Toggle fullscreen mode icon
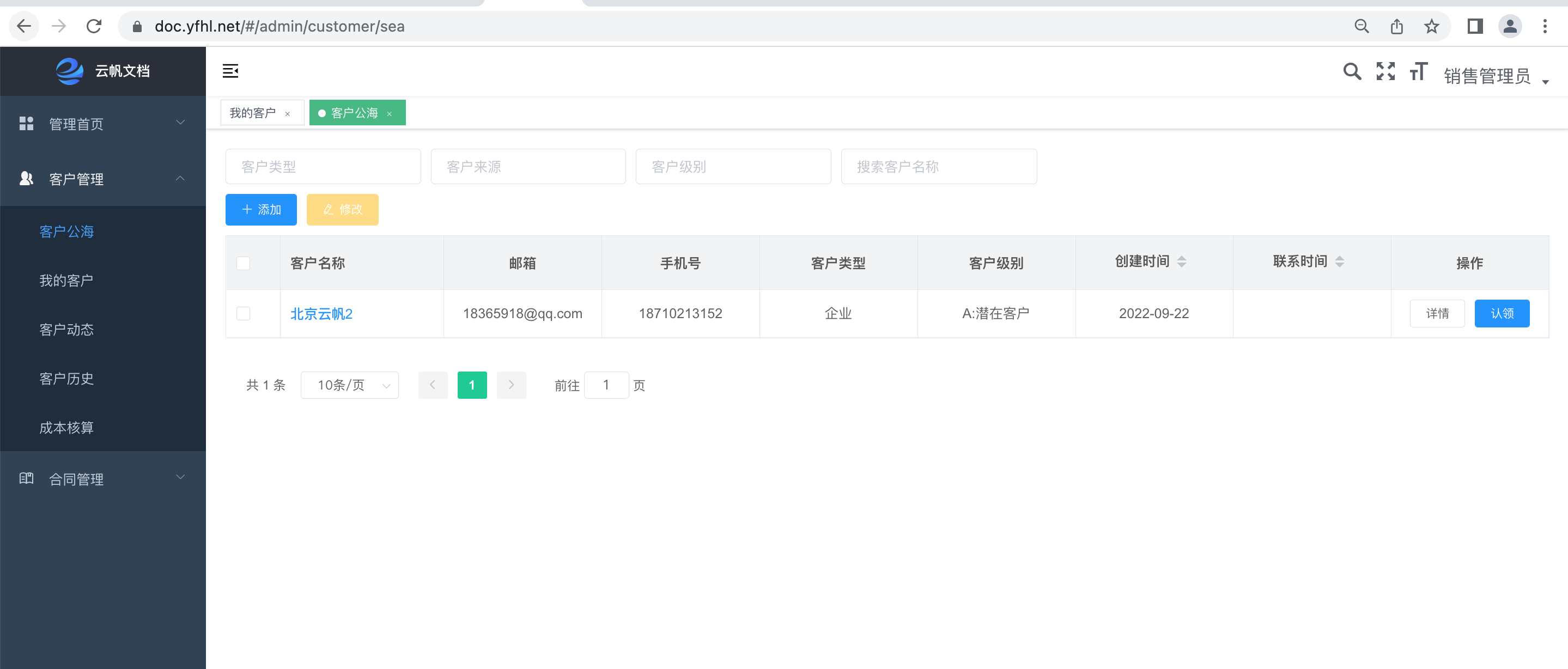Screen dimensions: 1568x669 click(x=1386, y=71)
